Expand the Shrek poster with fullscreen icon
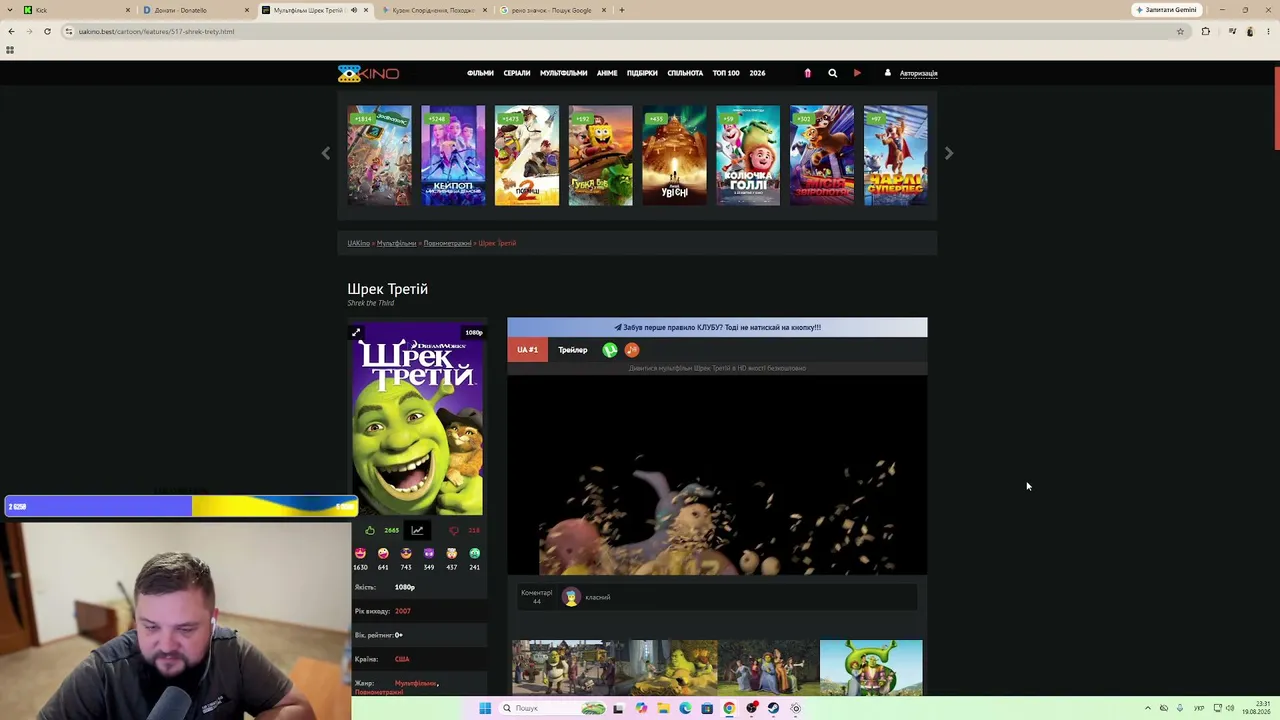The image size is (1280, 720). pyautogui.click(x=356, y=332)
